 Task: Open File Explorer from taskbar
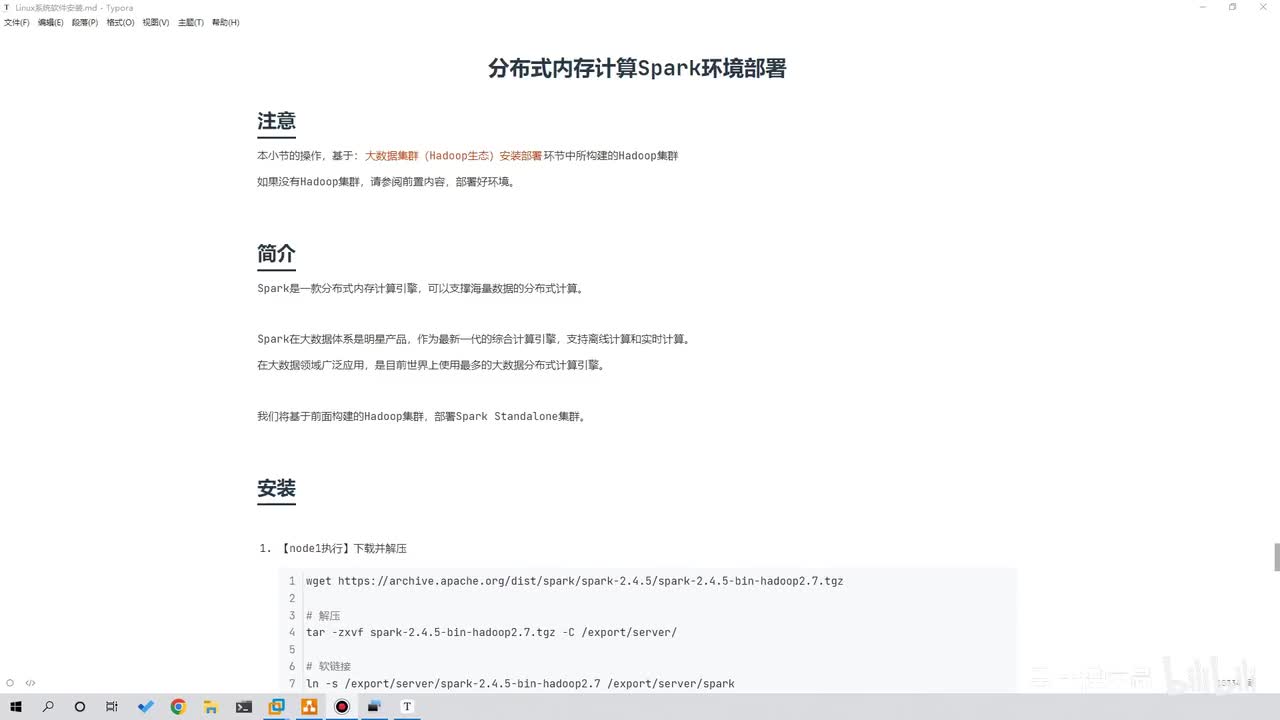(x=211, y=706)
